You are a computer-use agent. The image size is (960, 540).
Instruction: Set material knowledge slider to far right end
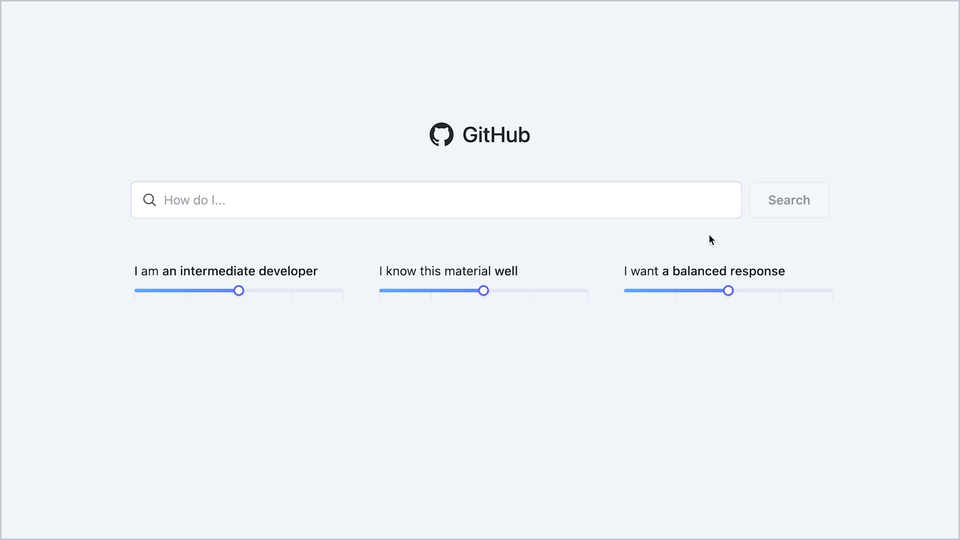pos(587,291)
